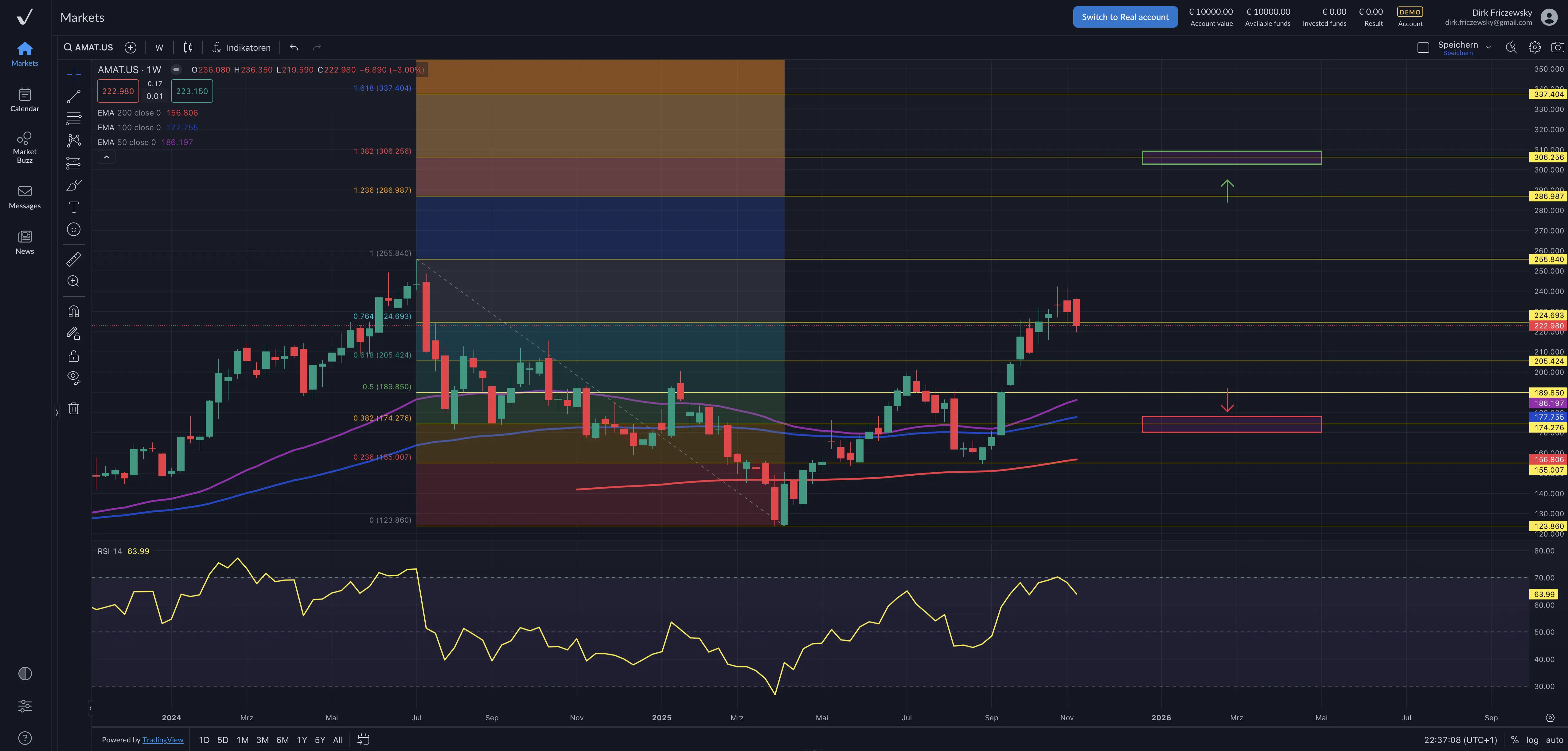Select the trend line drawing tool

click(74, 97)
